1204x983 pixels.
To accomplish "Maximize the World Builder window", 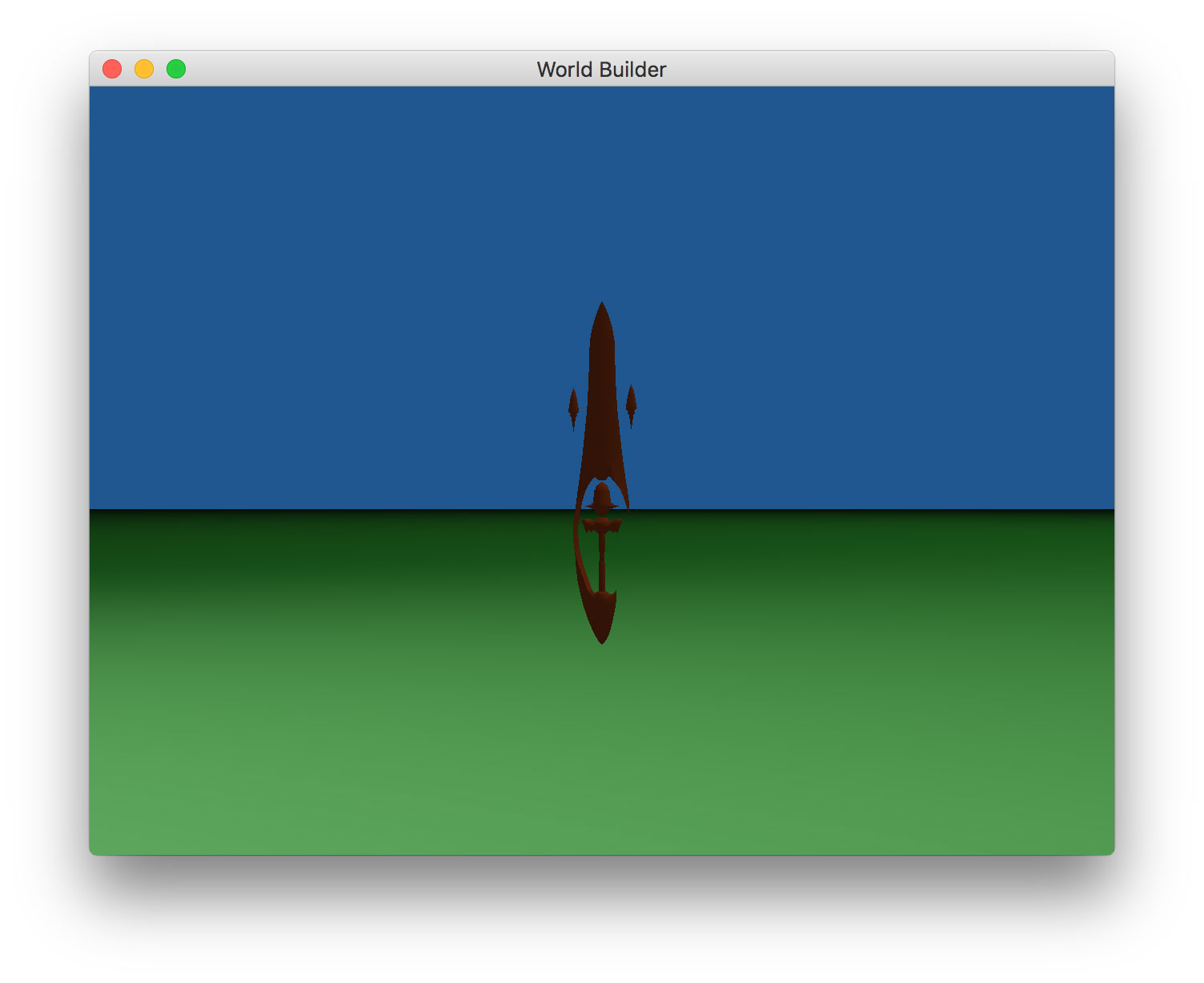I will coord(176,69).
